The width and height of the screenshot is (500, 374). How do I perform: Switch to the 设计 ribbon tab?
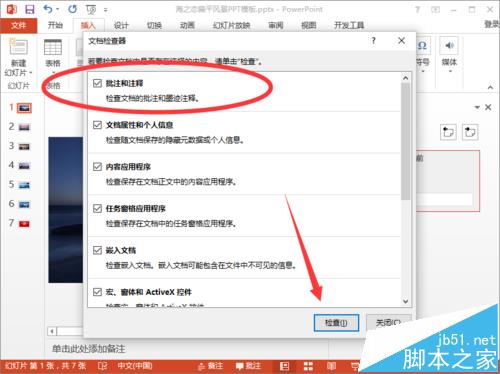[121, 25]
